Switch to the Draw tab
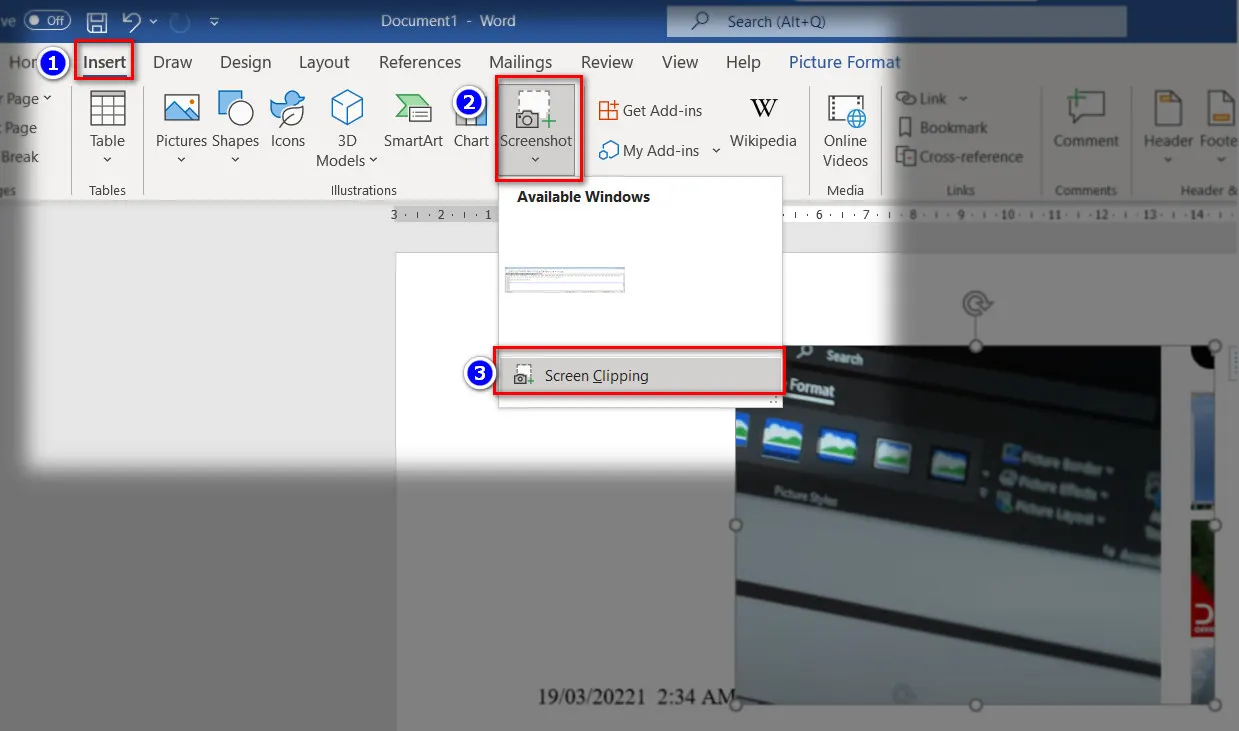 click(x=173, y=62)
